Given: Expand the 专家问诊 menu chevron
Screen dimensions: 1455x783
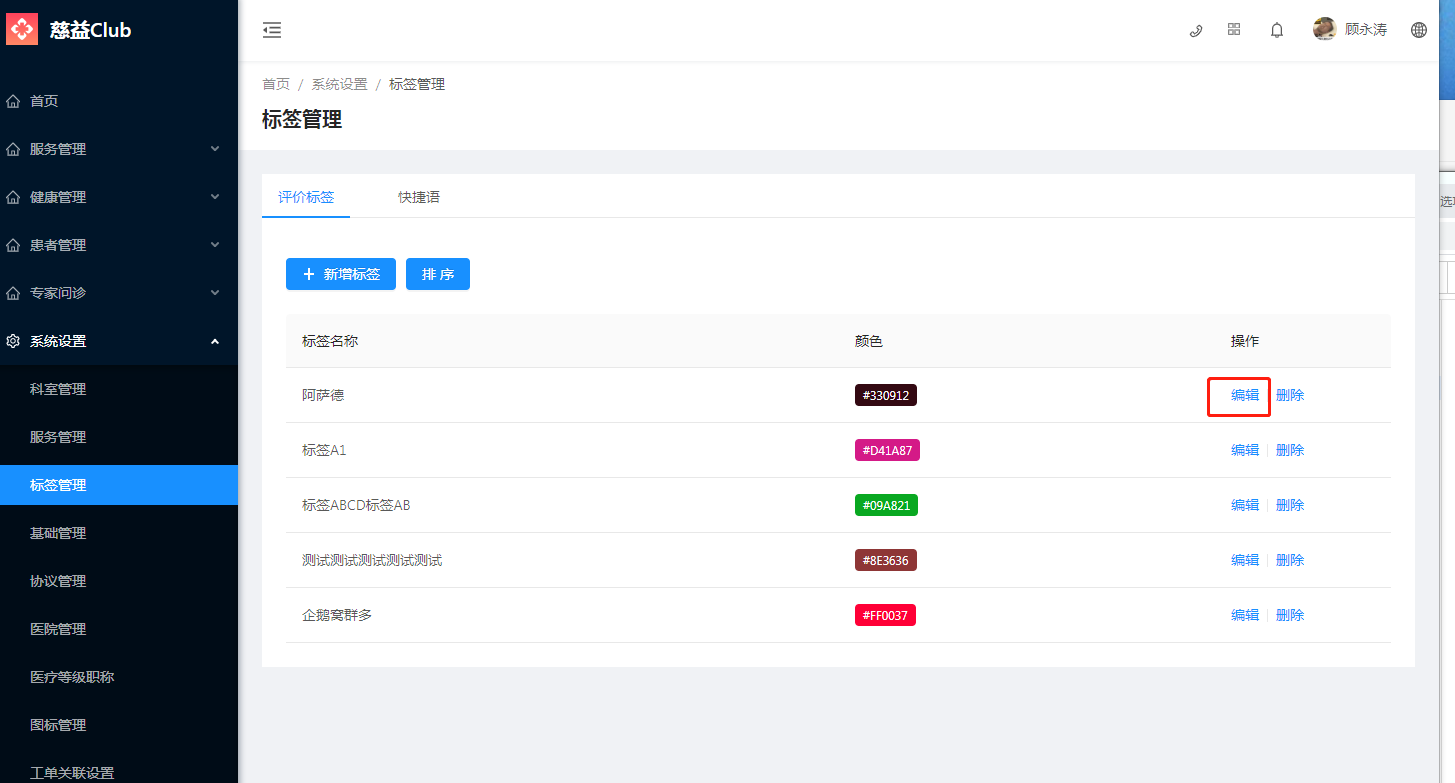Looking at the screenshot, I should [x=215, y=293].
